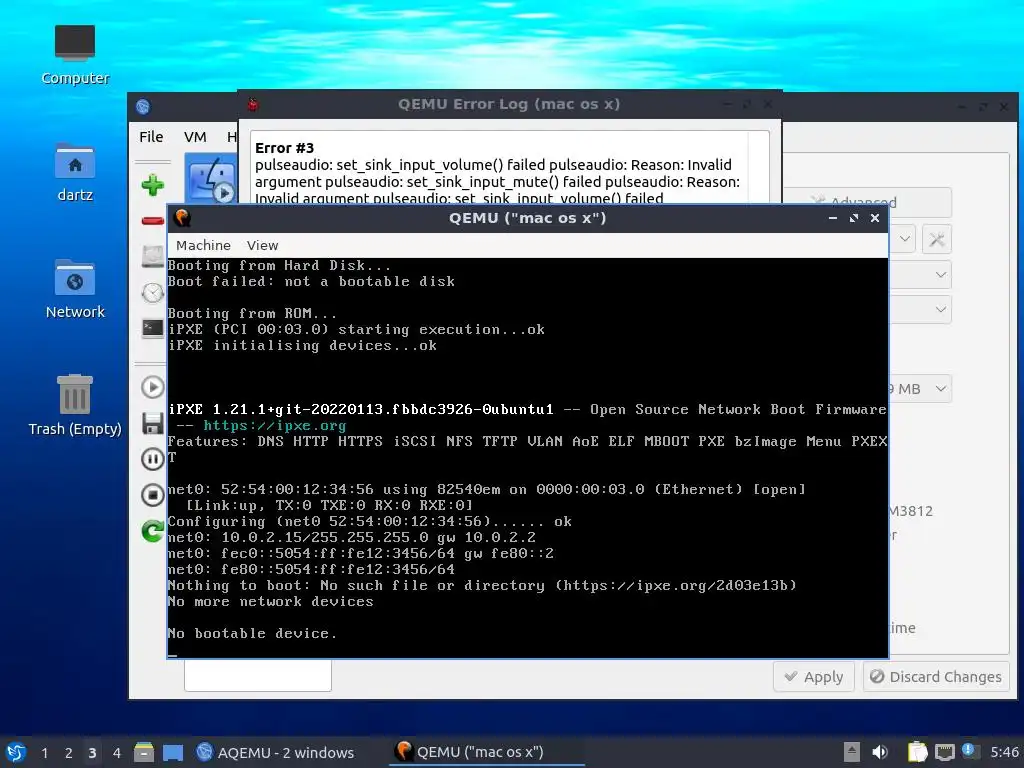Save VM state with floppy disk icon

click(x=153, y=423)
